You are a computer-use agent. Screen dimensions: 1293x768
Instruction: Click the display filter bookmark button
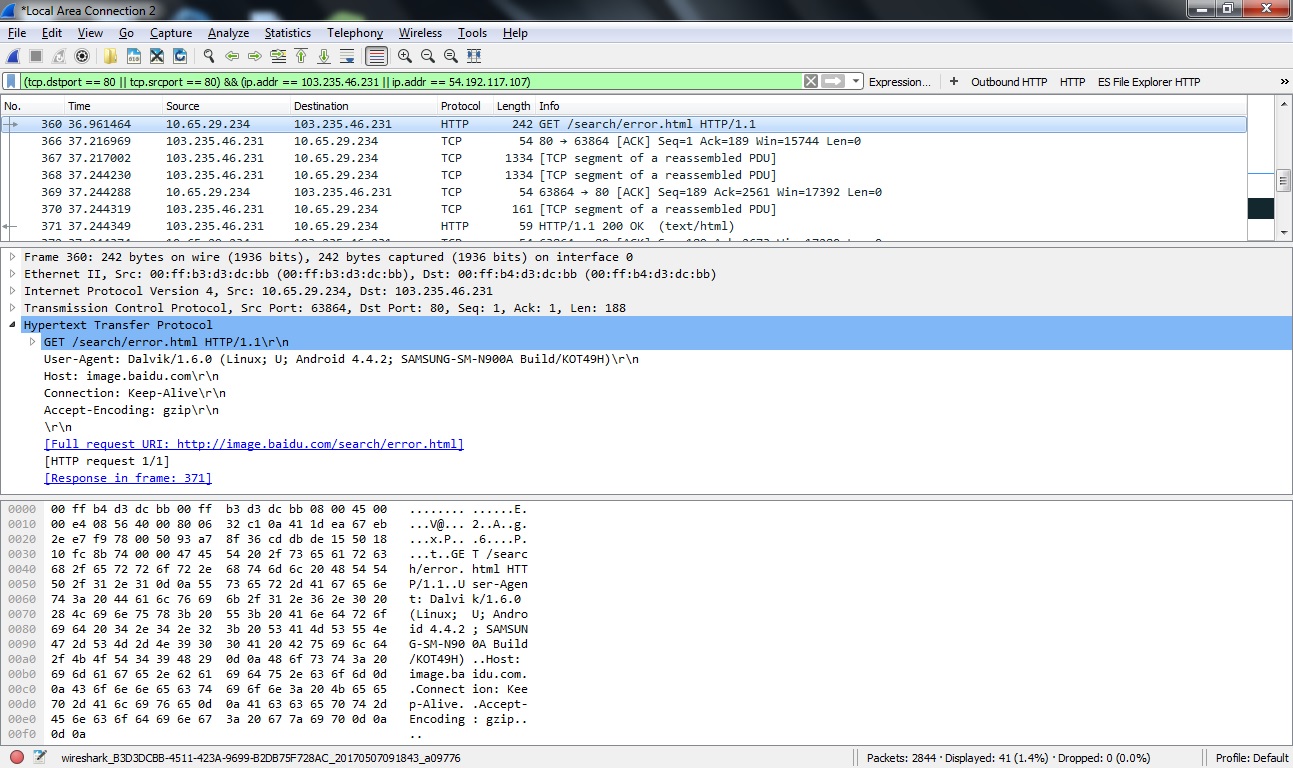12,82
